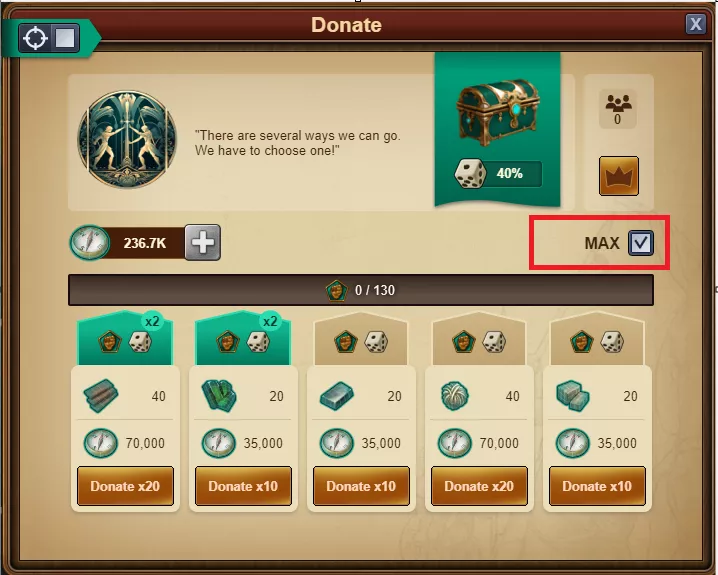Click the Donate x20 button costing 40 planks

coord(125,486)
